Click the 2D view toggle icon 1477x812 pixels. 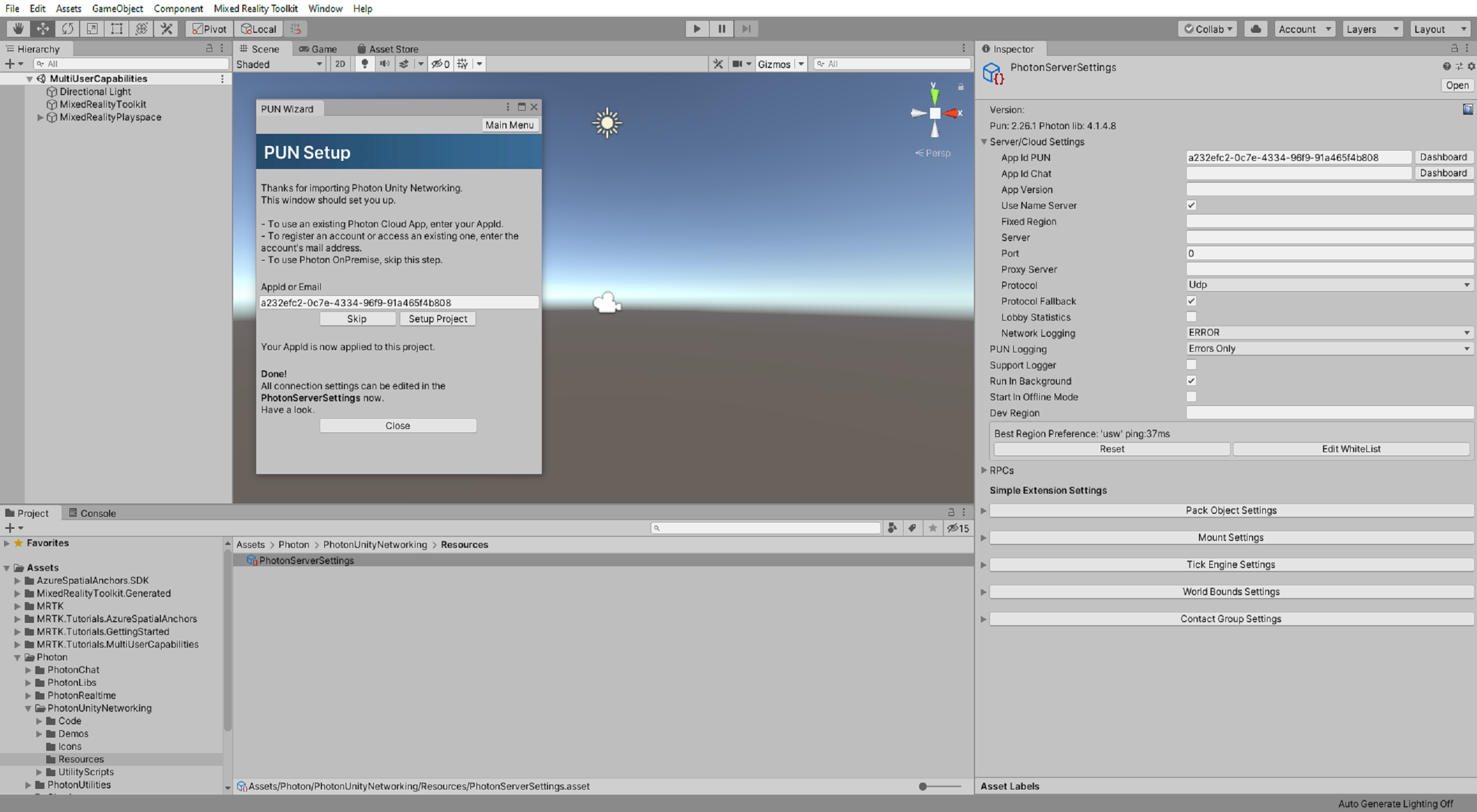click(339, 63)
